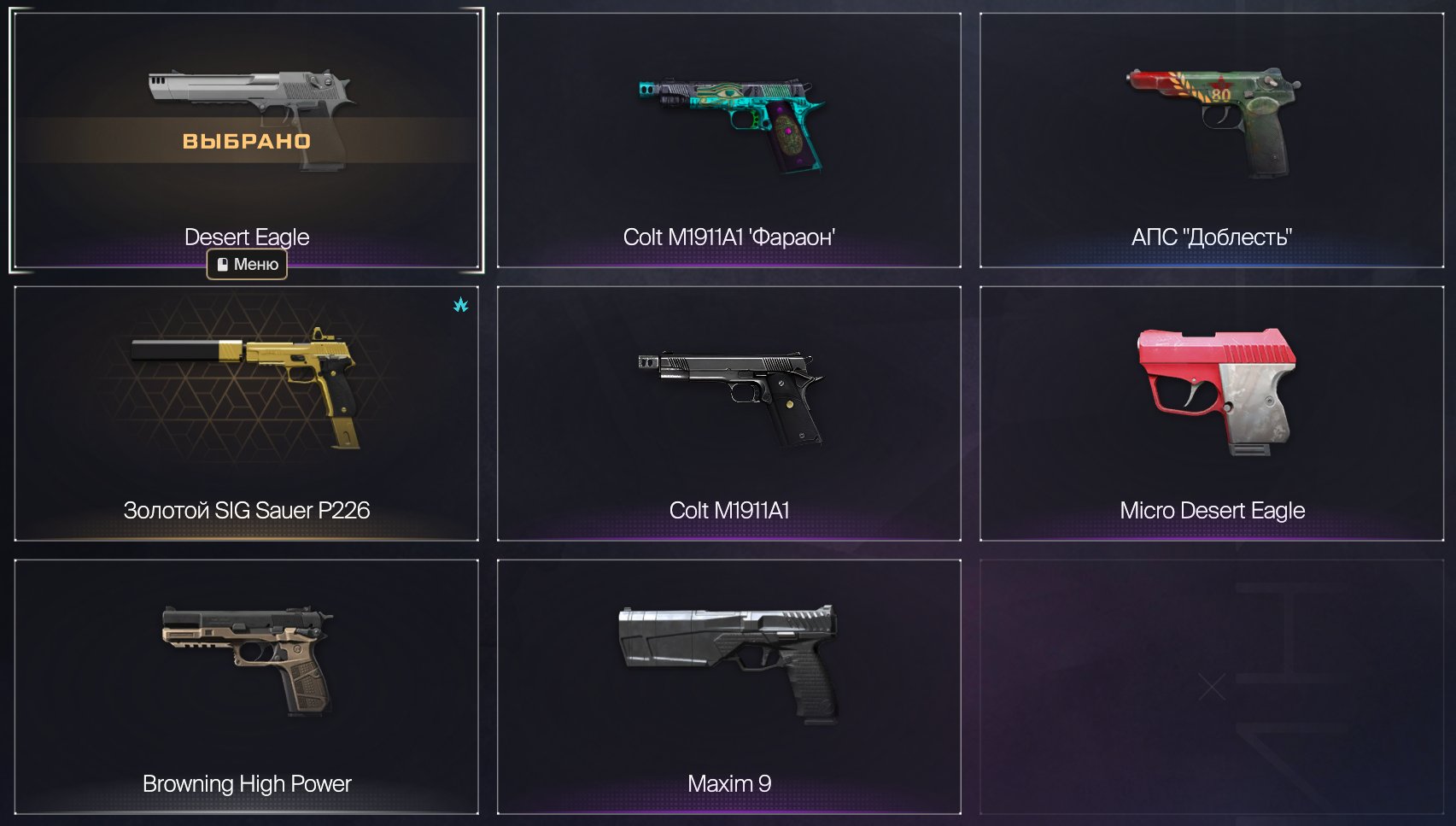Click the black Colt M1911A1 pistol image

click(x=731, y=398)
